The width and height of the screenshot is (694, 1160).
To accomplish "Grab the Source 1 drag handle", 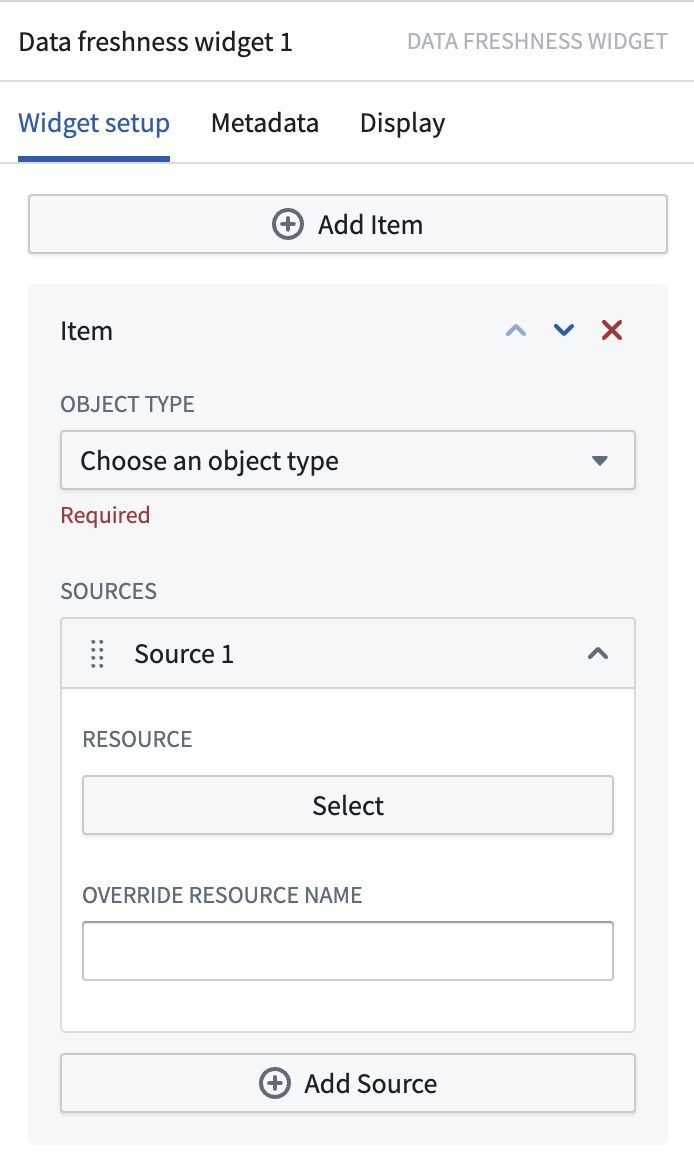I will pyautogui.click(x=98, y=654).
